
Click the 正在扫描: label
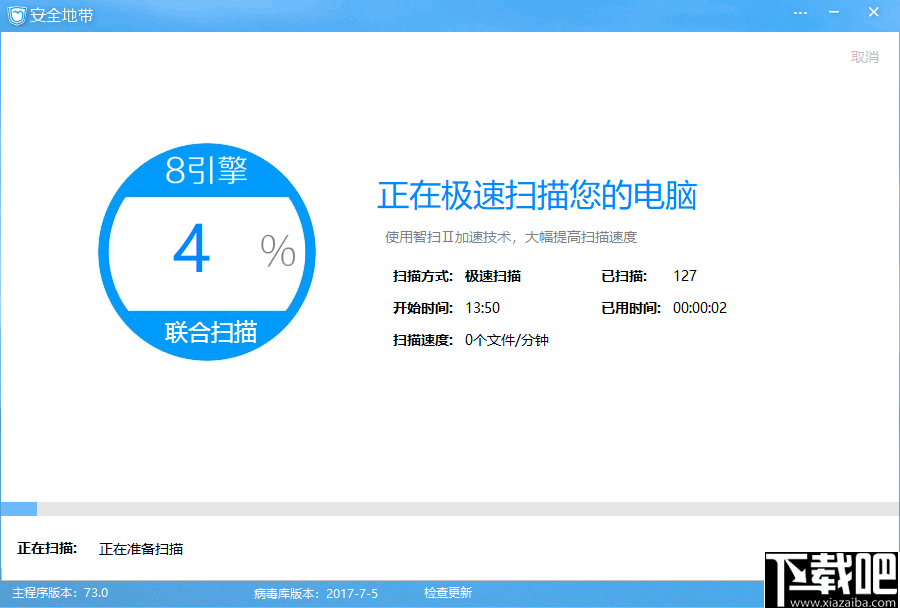[x=48, y=548]
